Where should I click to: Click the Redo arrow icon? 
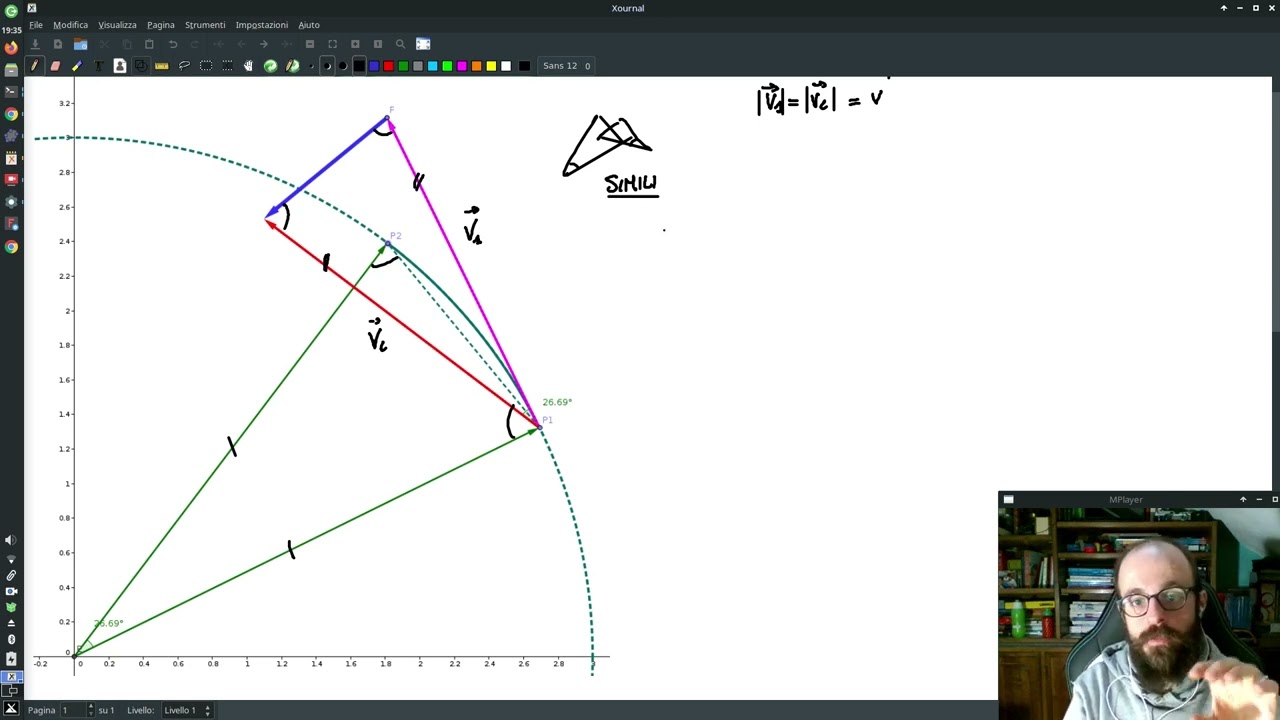pyautogui.click(x=195, y=44)
